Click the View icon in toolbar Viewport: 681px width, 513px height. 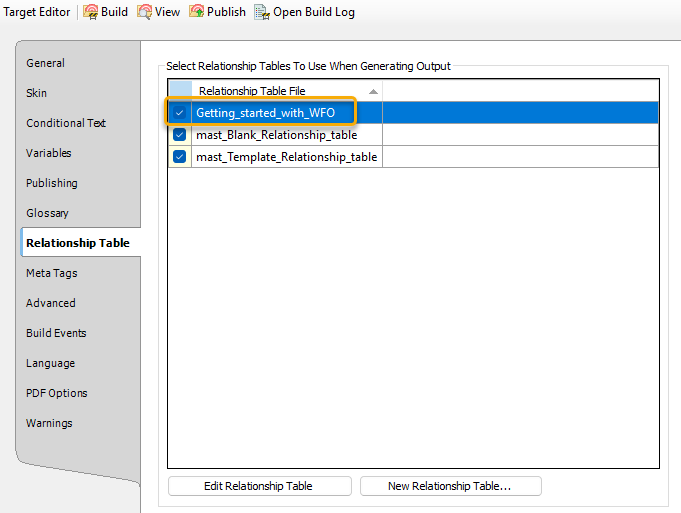pos(144,12)
